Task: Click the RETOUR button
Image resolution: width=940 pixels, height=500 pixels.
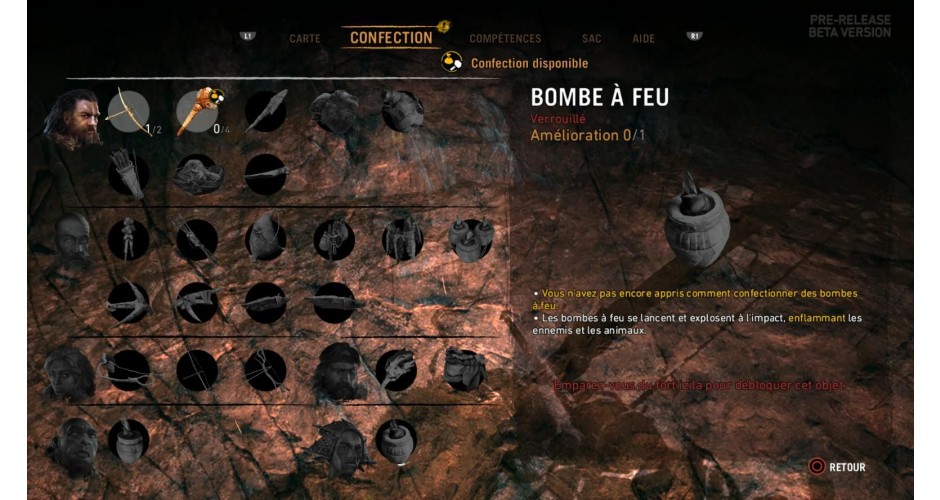Action: 837,467
